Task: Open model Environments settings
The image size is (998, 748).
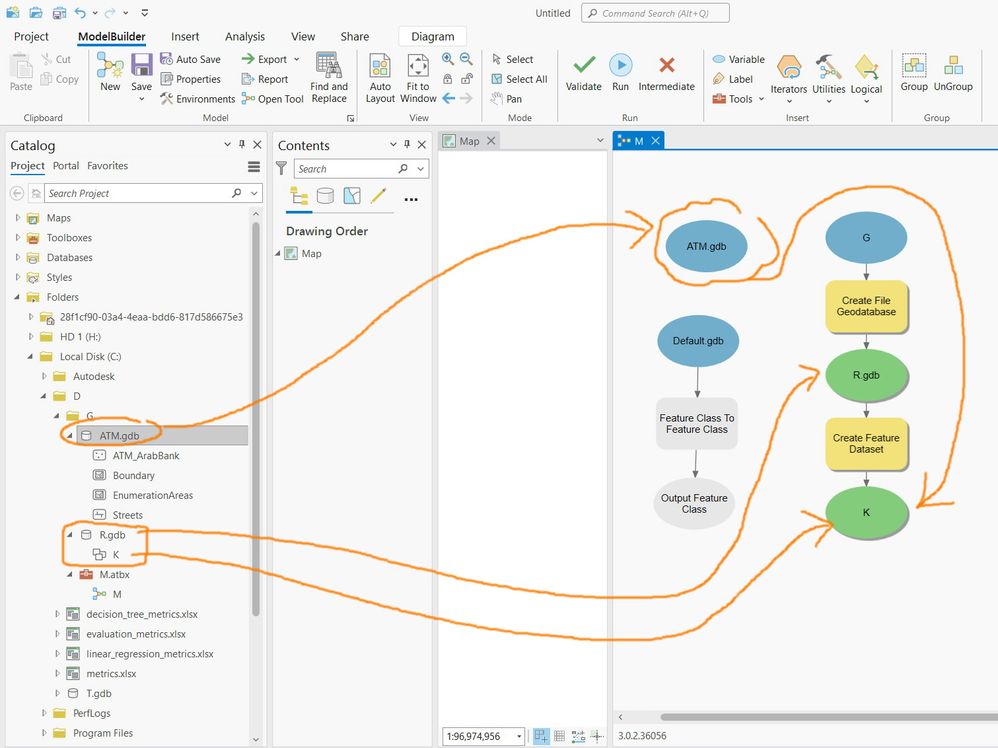Action: click(x=197, y=99)
